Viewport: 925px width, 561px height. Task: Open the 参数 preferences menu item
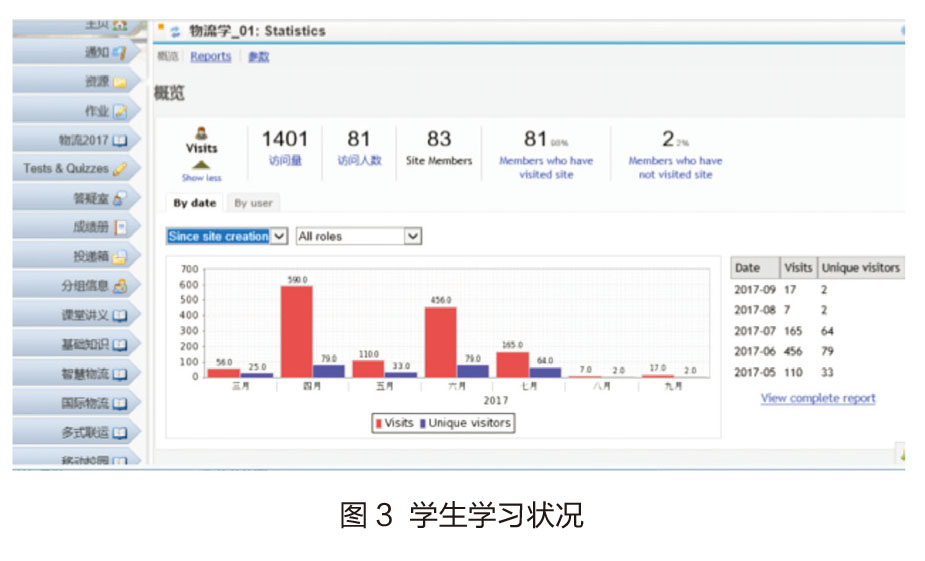click(258, 57)
